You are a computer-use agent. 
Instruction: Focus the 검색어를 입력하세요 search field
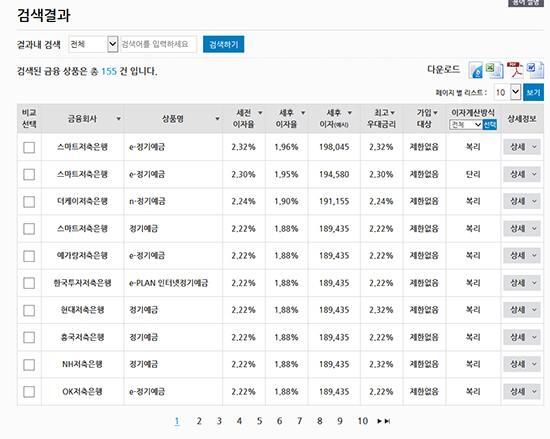(x=159, y=44)
